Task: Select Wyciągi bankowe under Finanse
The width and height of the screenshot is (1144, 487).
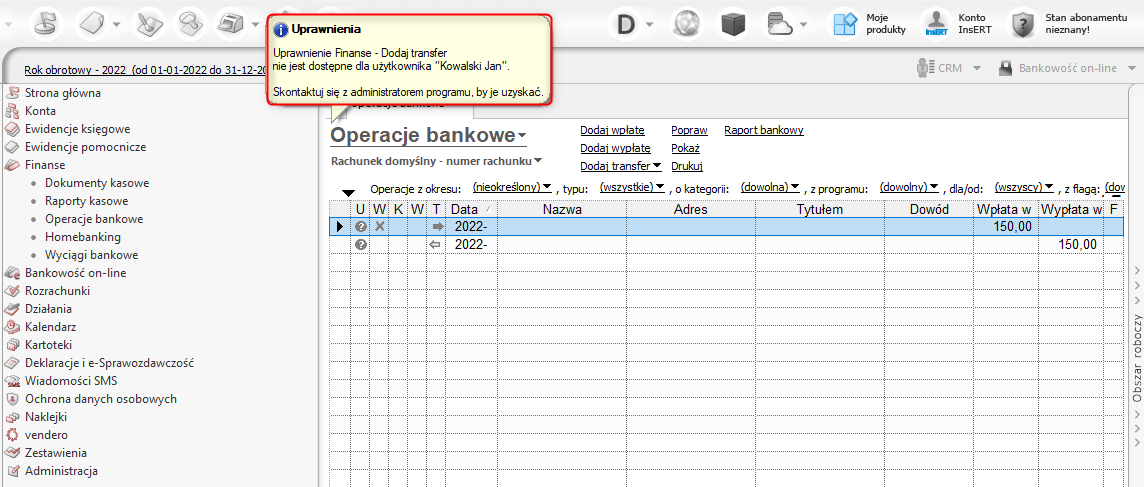Action: coord(91,255)
